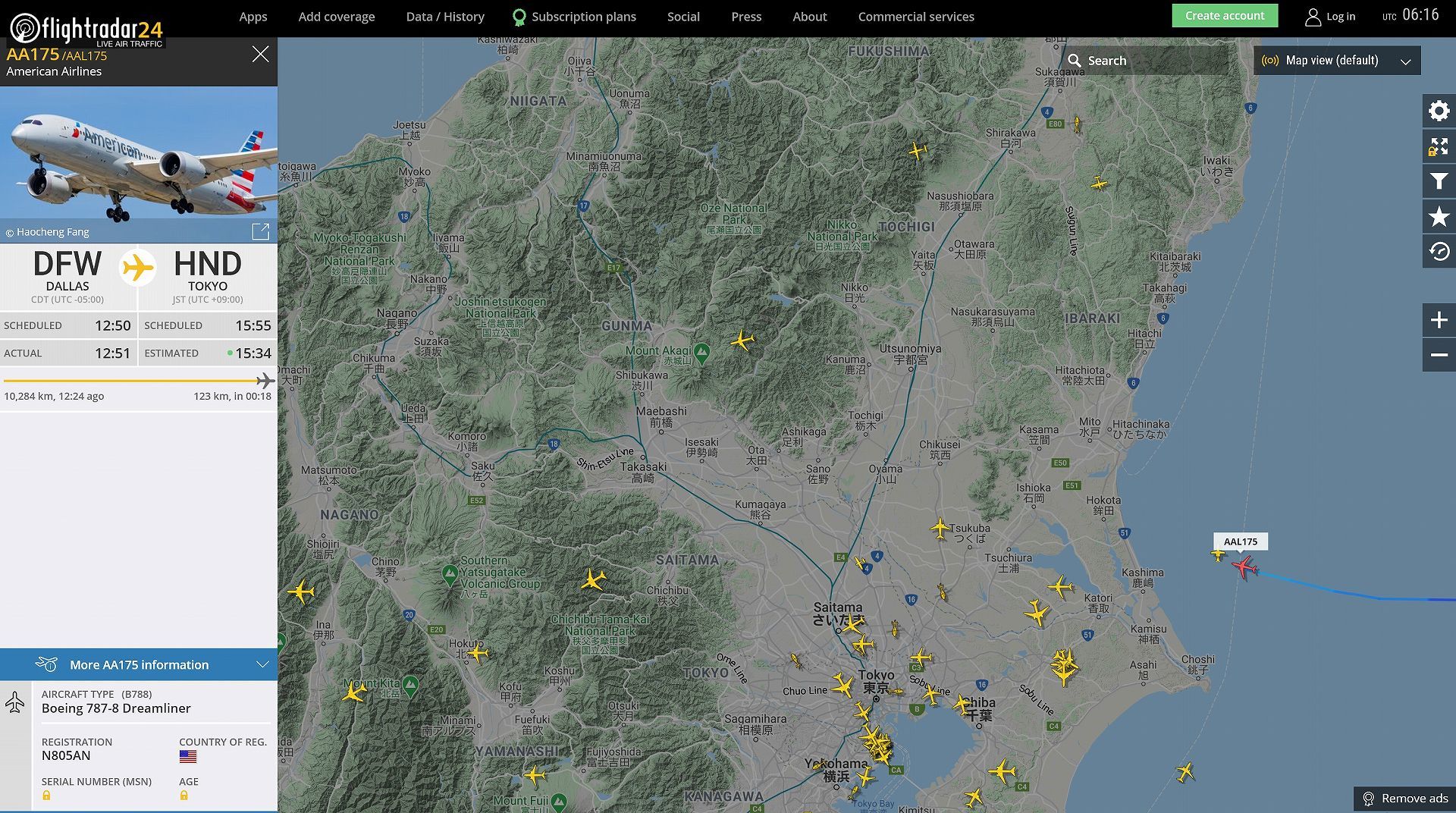Click the UTC clock 06:16
Image resolution: width=1456 pixels, height=813 pixels.
pyautogui.click(x=1420, y=15)
